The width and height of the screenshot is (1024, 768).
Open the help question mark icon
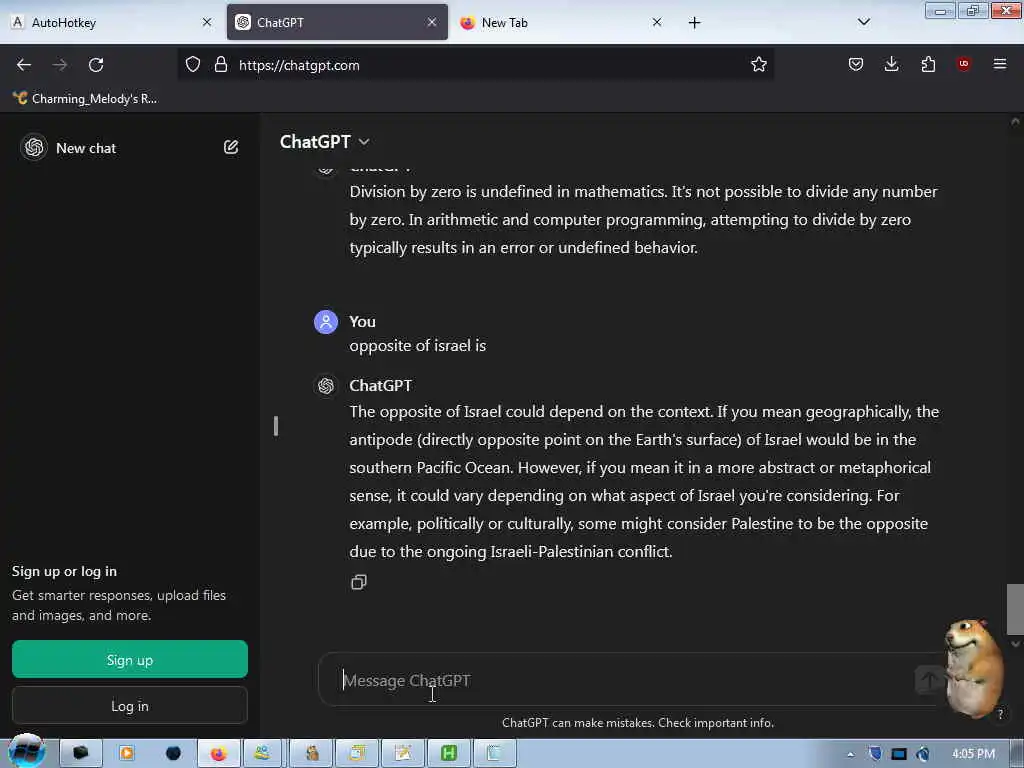click(x=1000, y=714)
